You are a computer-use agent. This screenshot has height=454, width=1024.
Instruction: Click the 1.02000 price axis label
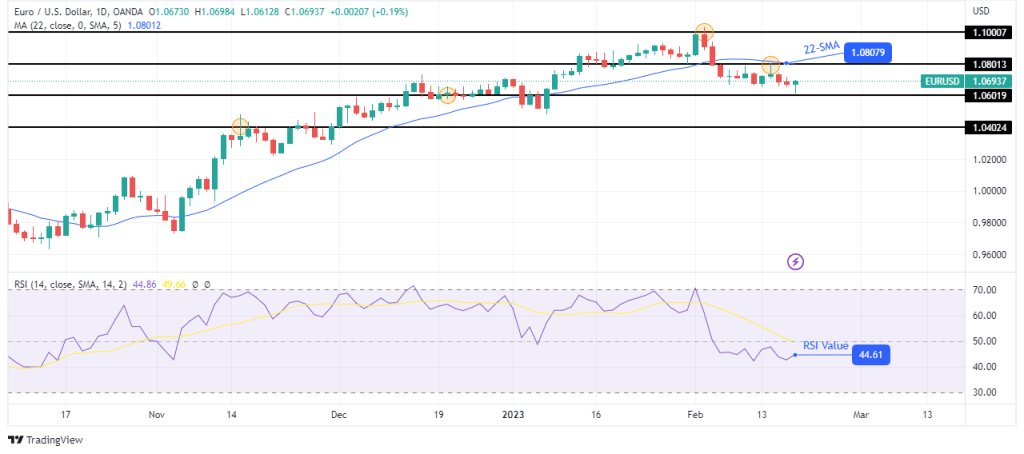pyautogui.click(x=987, y=159)
